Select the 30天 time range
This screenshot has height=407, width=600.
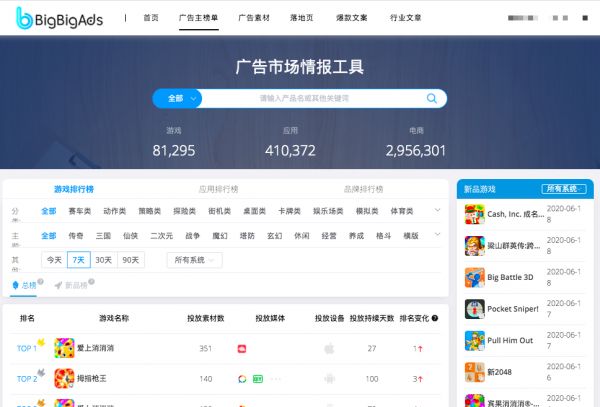[x=103, y=260]
